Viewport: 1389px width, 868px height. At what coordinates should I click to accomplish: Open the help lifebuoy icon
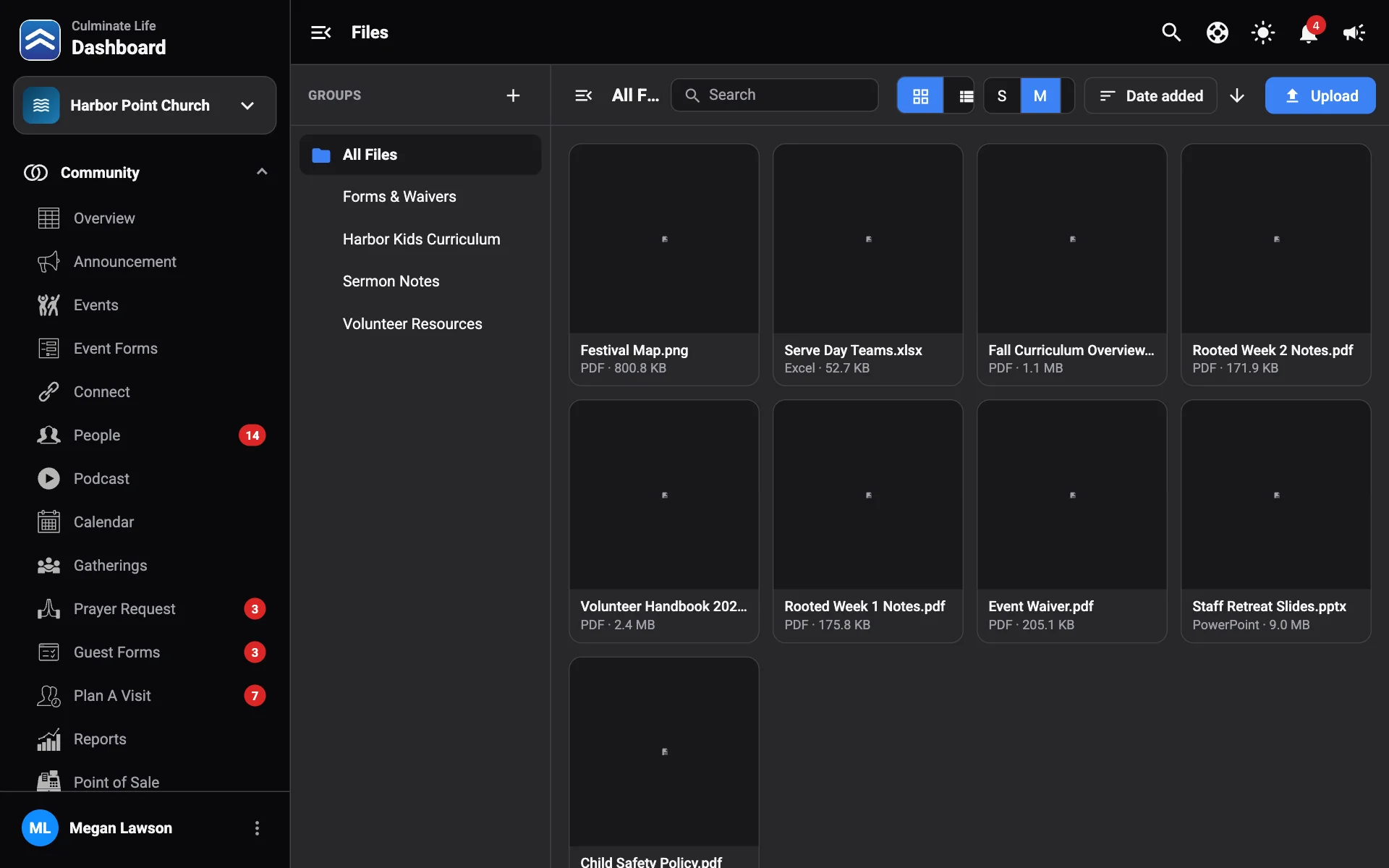(x=1217, y=33)
